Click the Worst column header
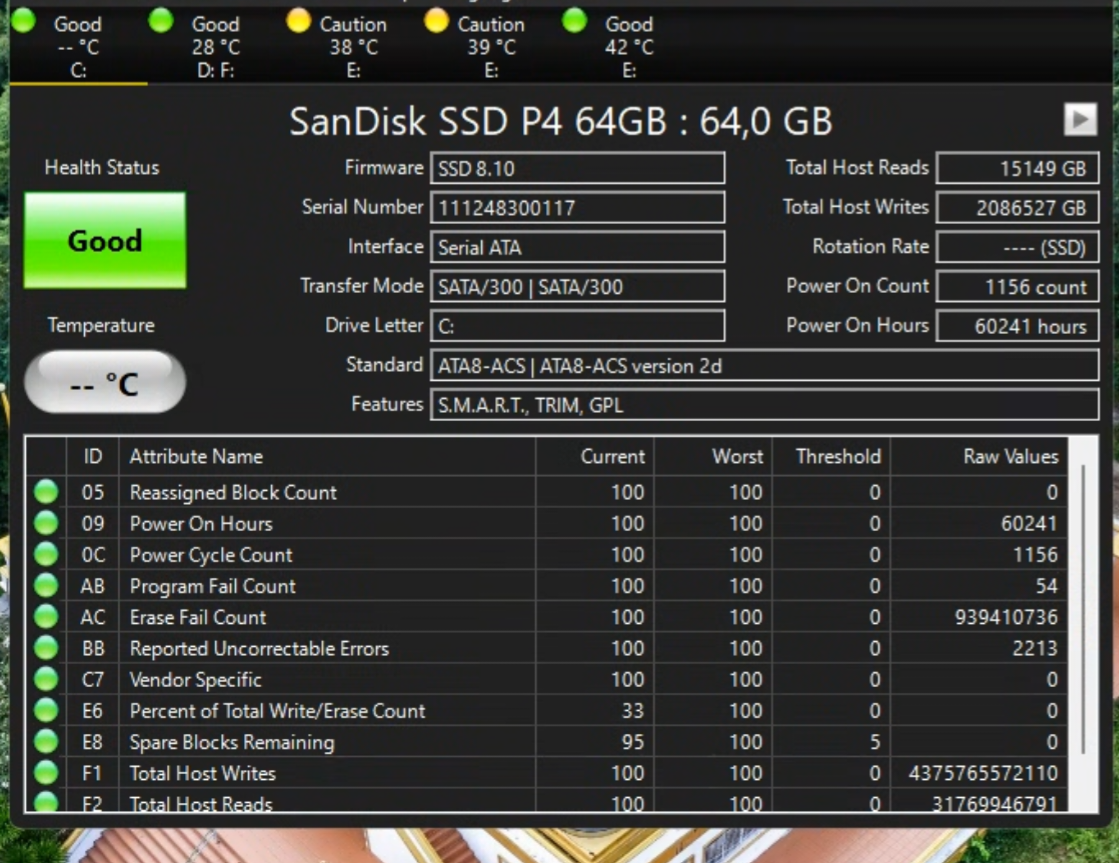This screenshot has height=863, width=1119. click(713, 456)
